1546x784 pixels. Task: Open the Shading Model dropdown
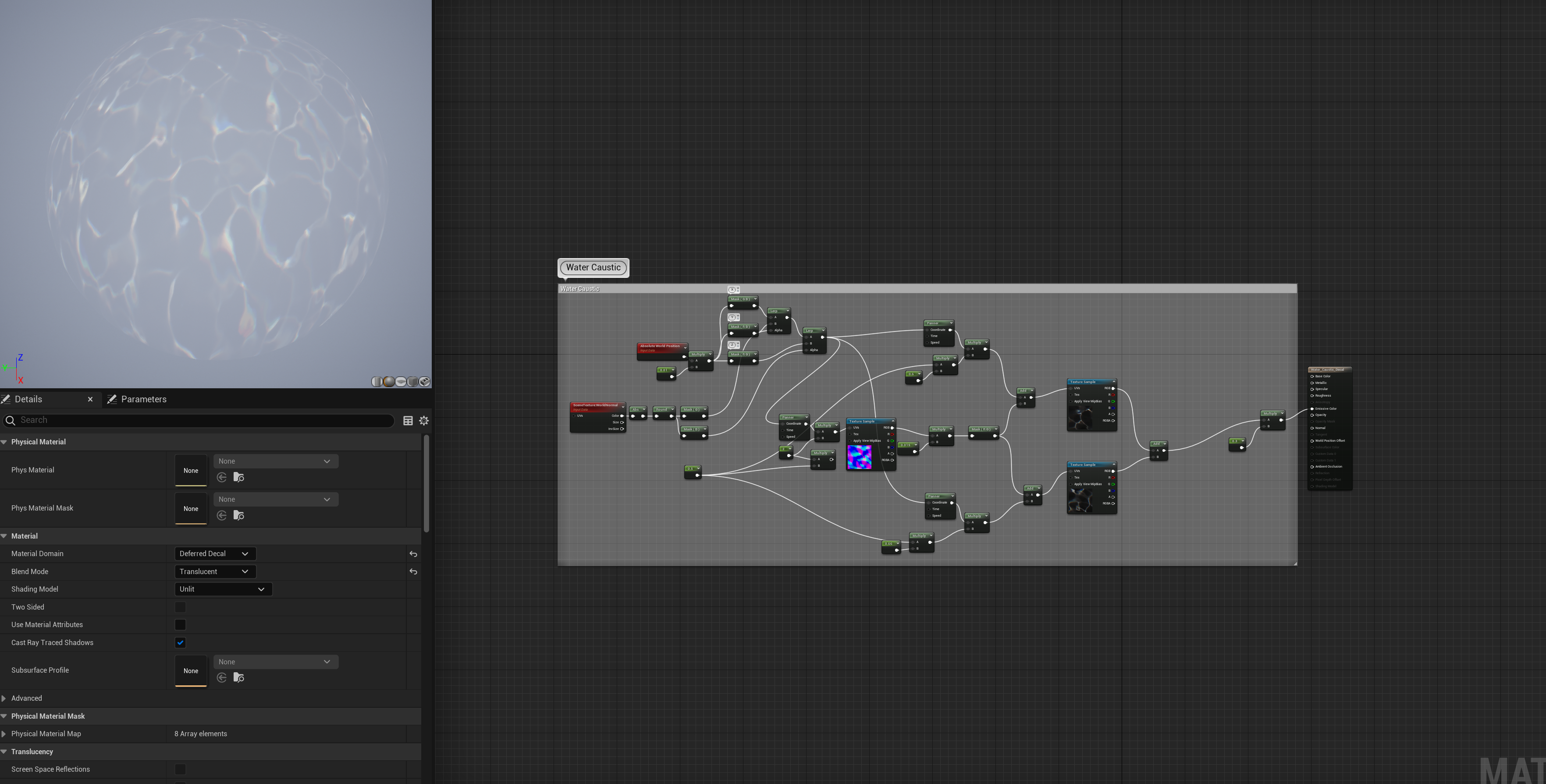223,589
